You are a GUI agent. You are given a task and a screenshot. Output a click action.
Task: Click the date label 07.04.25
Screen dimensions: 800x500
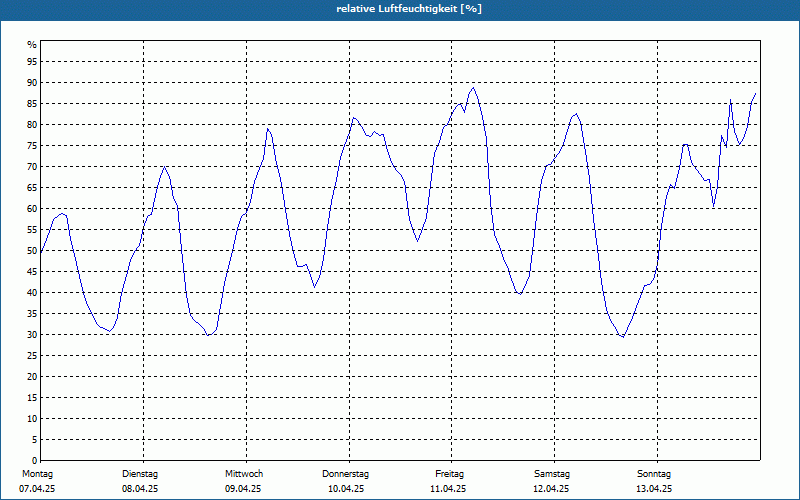[37, 489]
